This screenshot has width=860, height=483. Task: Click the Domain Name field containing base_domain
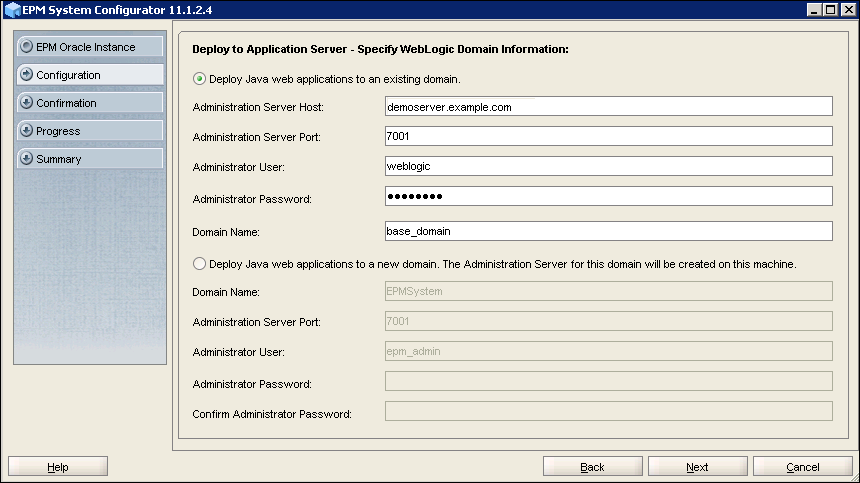pyautogui.click(x=608, y=231)
